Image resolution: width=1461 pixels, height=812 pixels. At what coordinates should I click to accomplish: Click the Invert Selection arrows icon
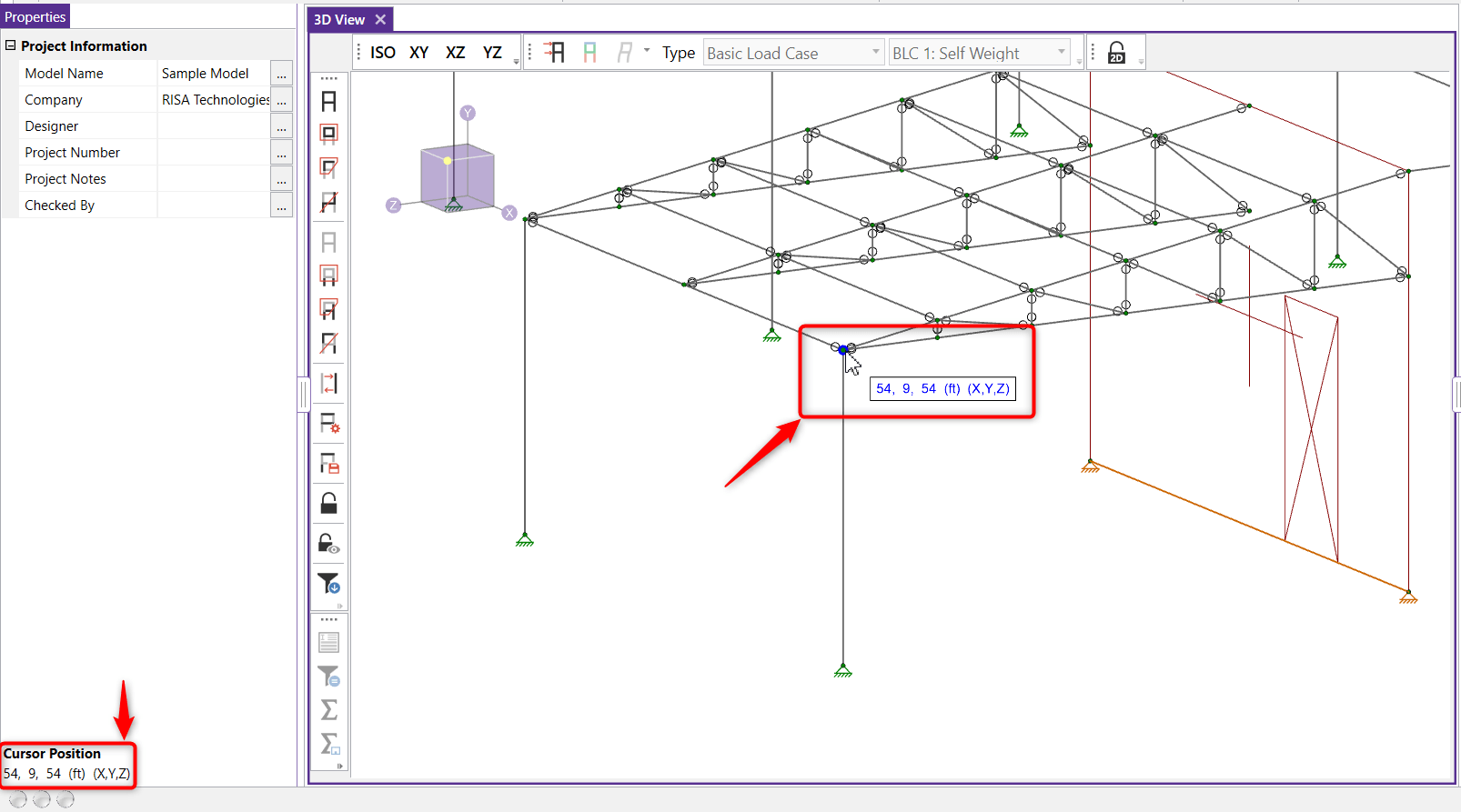click(329, 384)
